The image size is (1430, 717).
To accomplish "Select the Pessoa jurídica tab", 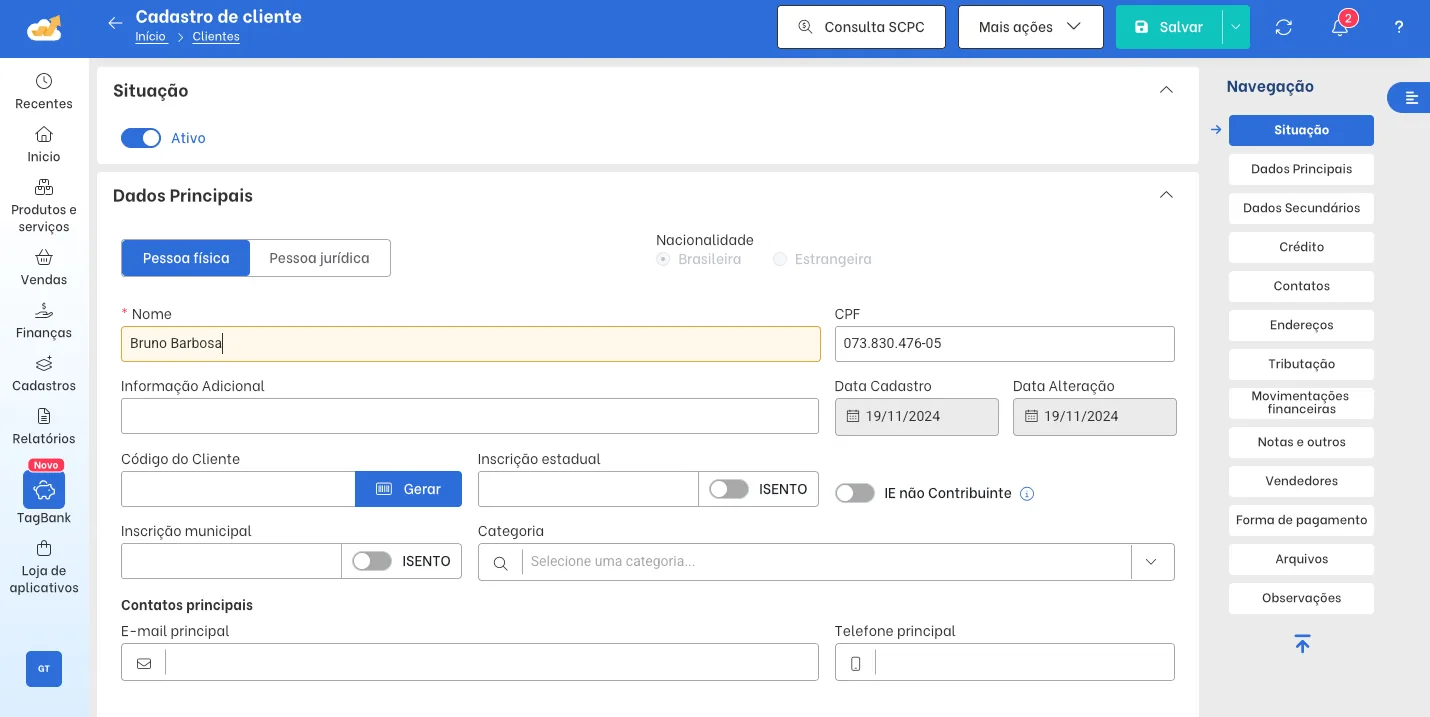I will pos(320,258).
